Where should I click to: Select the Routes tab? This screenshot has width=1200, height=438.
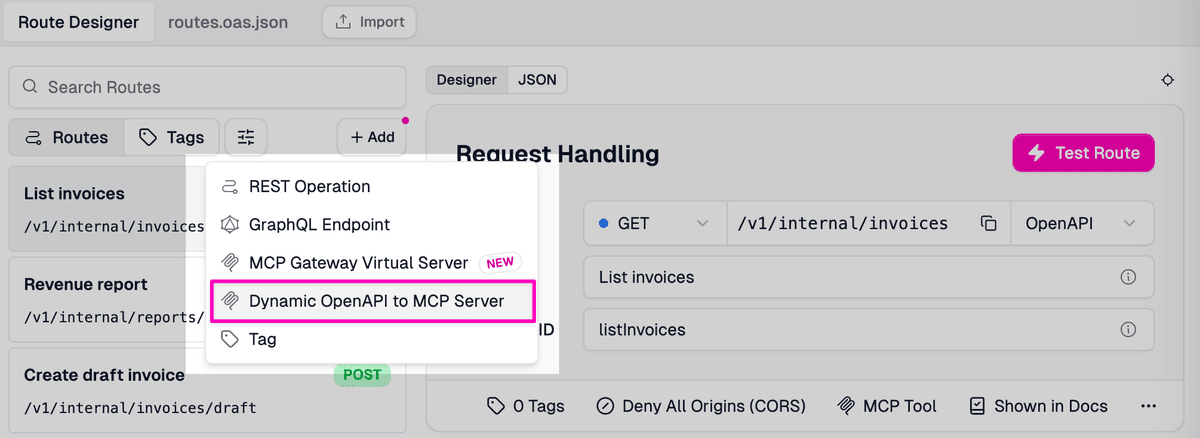pos(66,137)
